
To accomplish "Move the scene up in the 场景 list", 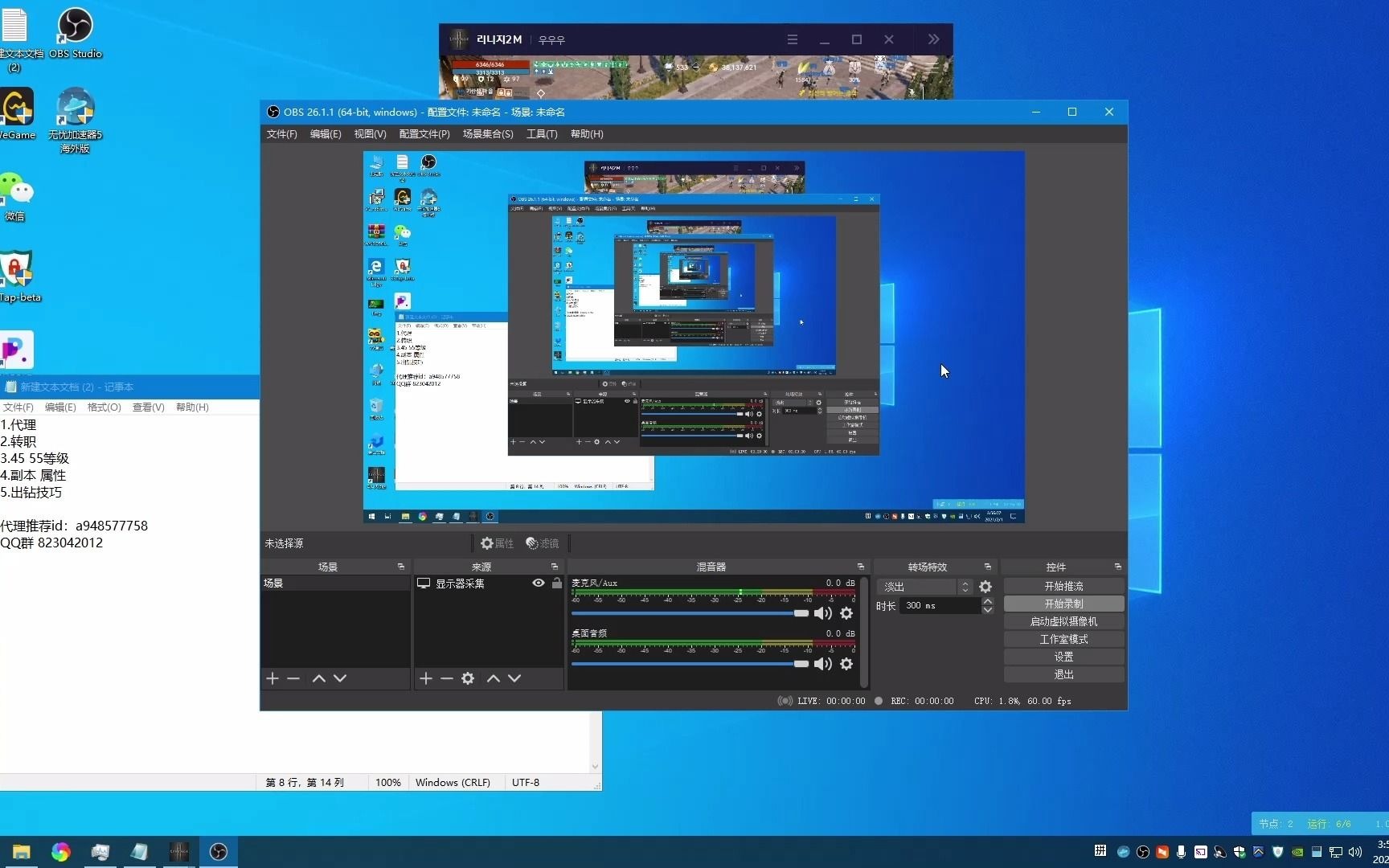I will coord(319,678).
